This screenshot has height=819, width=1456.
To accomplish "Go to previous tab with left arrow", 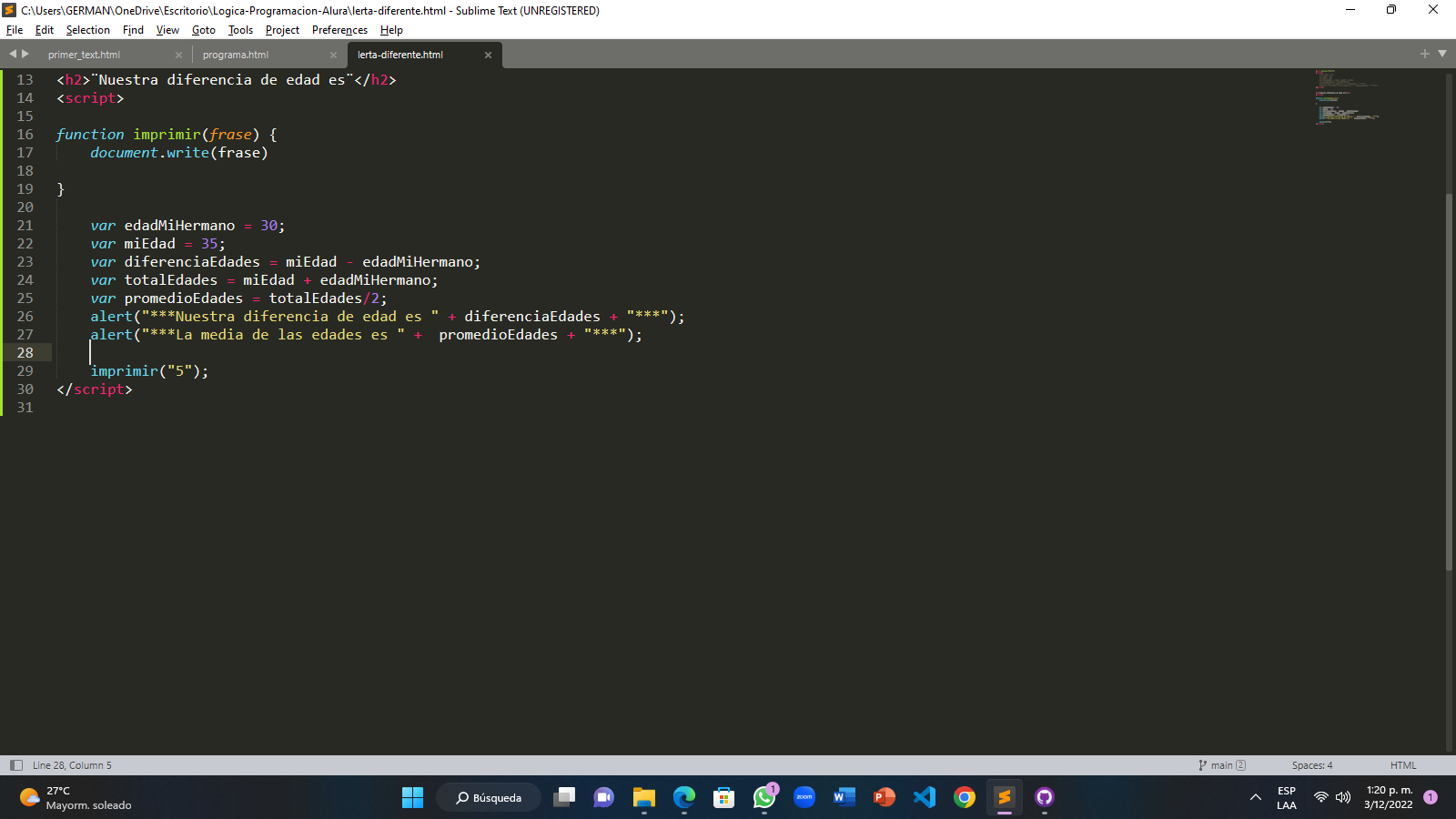I will (x=13, y=54).
